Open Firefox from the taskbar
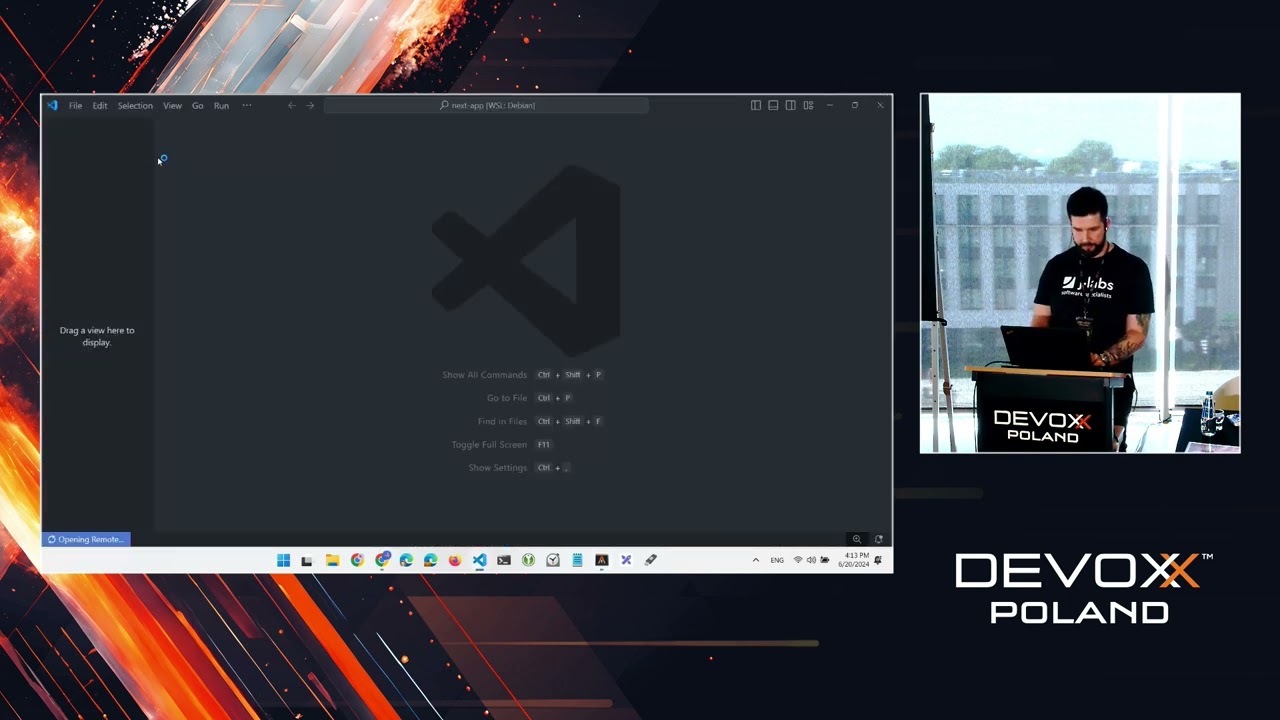 pyautogui.click(x=455, y=560)
